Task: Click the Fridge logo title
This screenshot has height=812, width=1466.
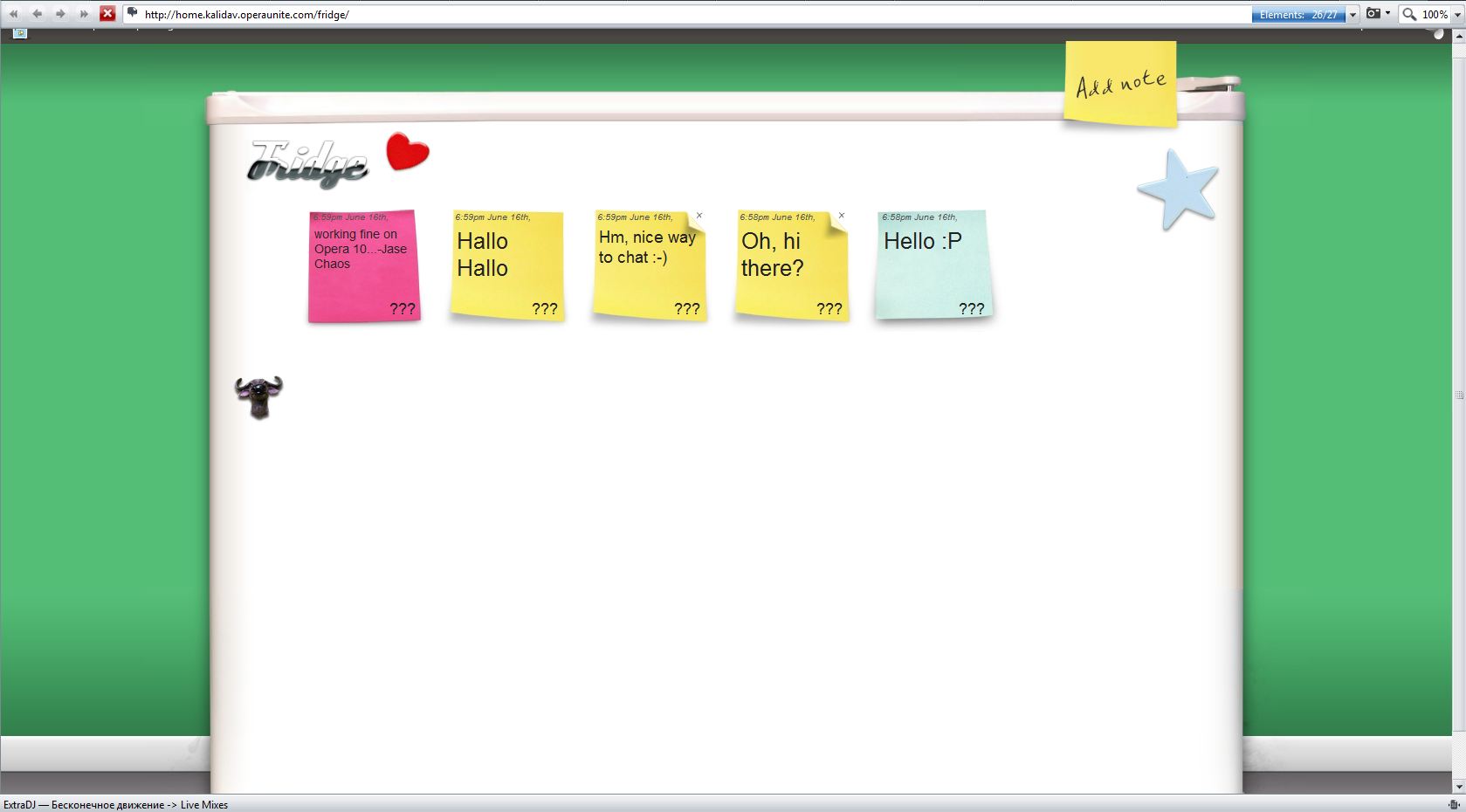Action: tap(307, 164)
